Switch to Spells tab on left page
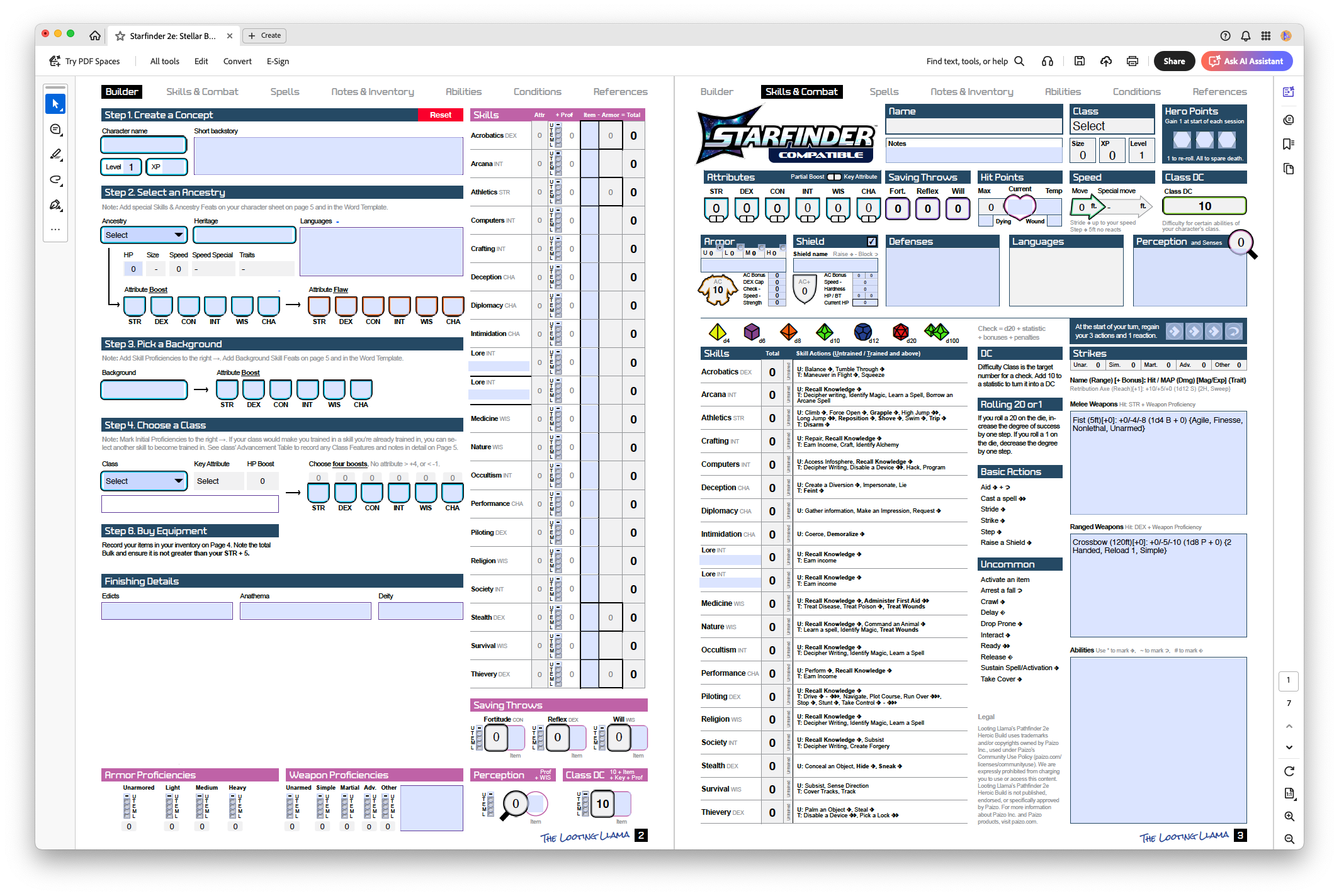1339x896 pixels. click(285, 92)
